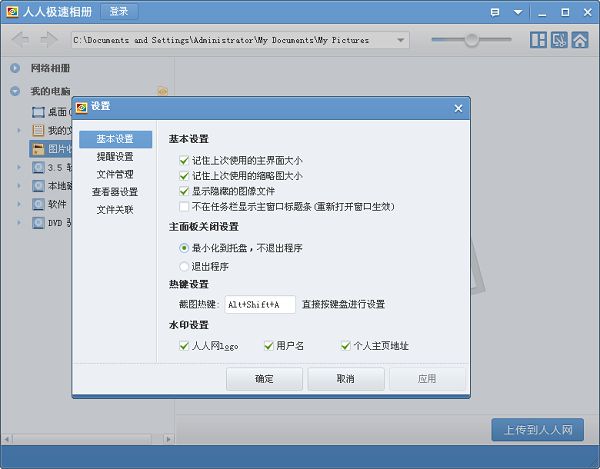Click the 截图热键 hotkey input field
The width and height of the screenshot is (600, 469).
260,305
